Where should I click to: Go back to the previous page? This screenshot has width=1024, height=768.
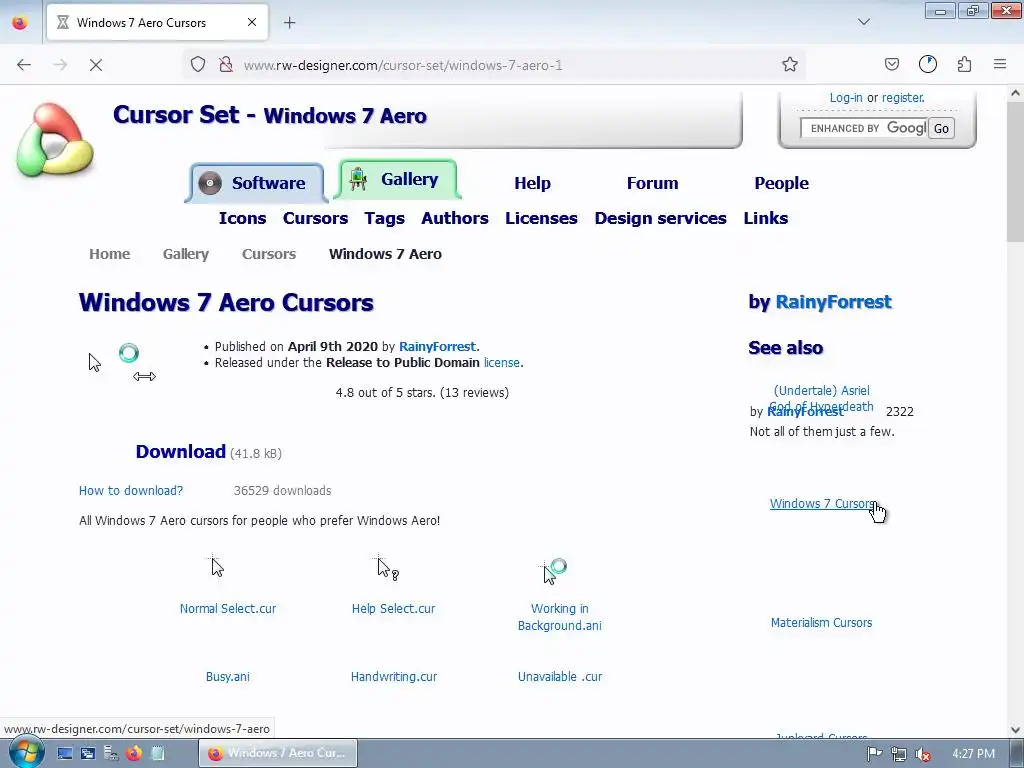(24, 65)
